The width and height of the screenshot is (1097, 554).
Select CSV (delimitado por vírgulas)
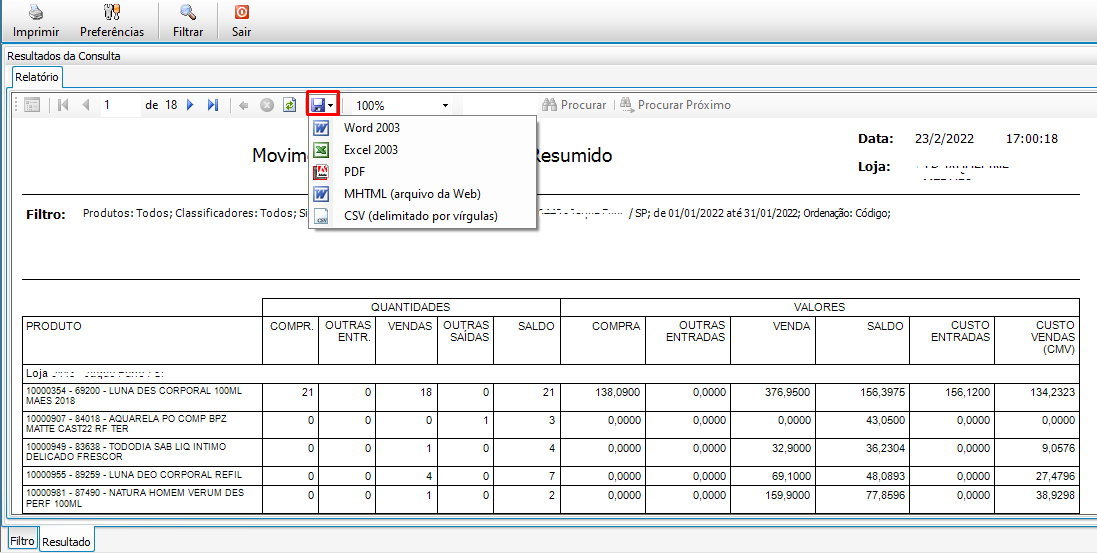[x=423, y=216]
